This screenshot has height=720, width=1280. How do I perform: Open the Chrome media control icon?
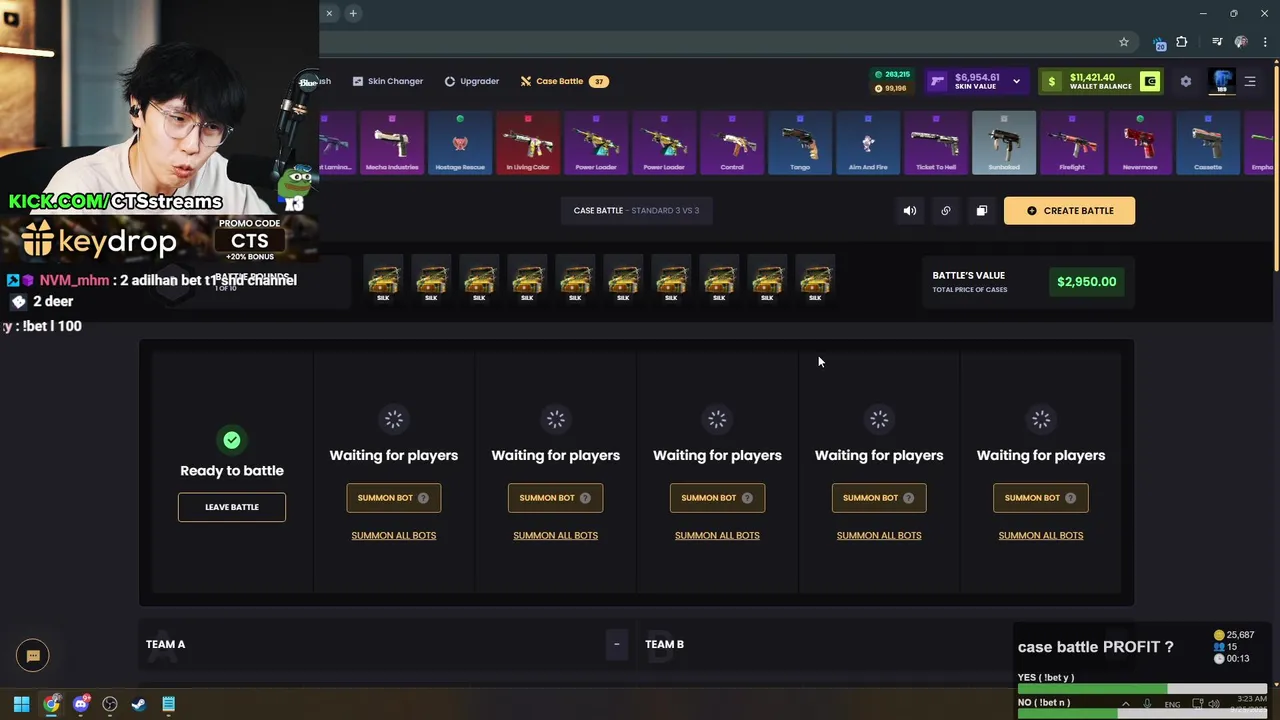pos(1217,42)
